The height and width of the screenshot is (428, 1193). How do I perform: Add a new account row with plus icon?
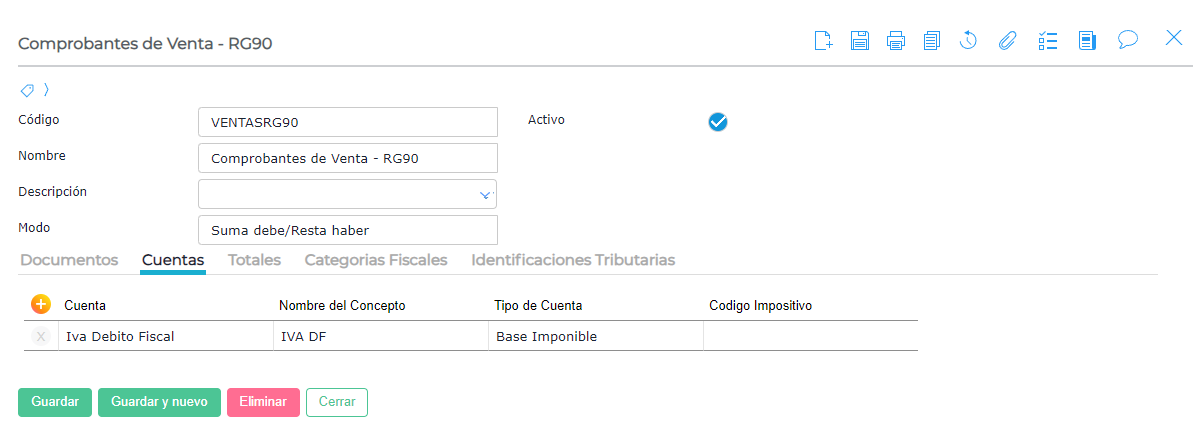pos(41,304)
